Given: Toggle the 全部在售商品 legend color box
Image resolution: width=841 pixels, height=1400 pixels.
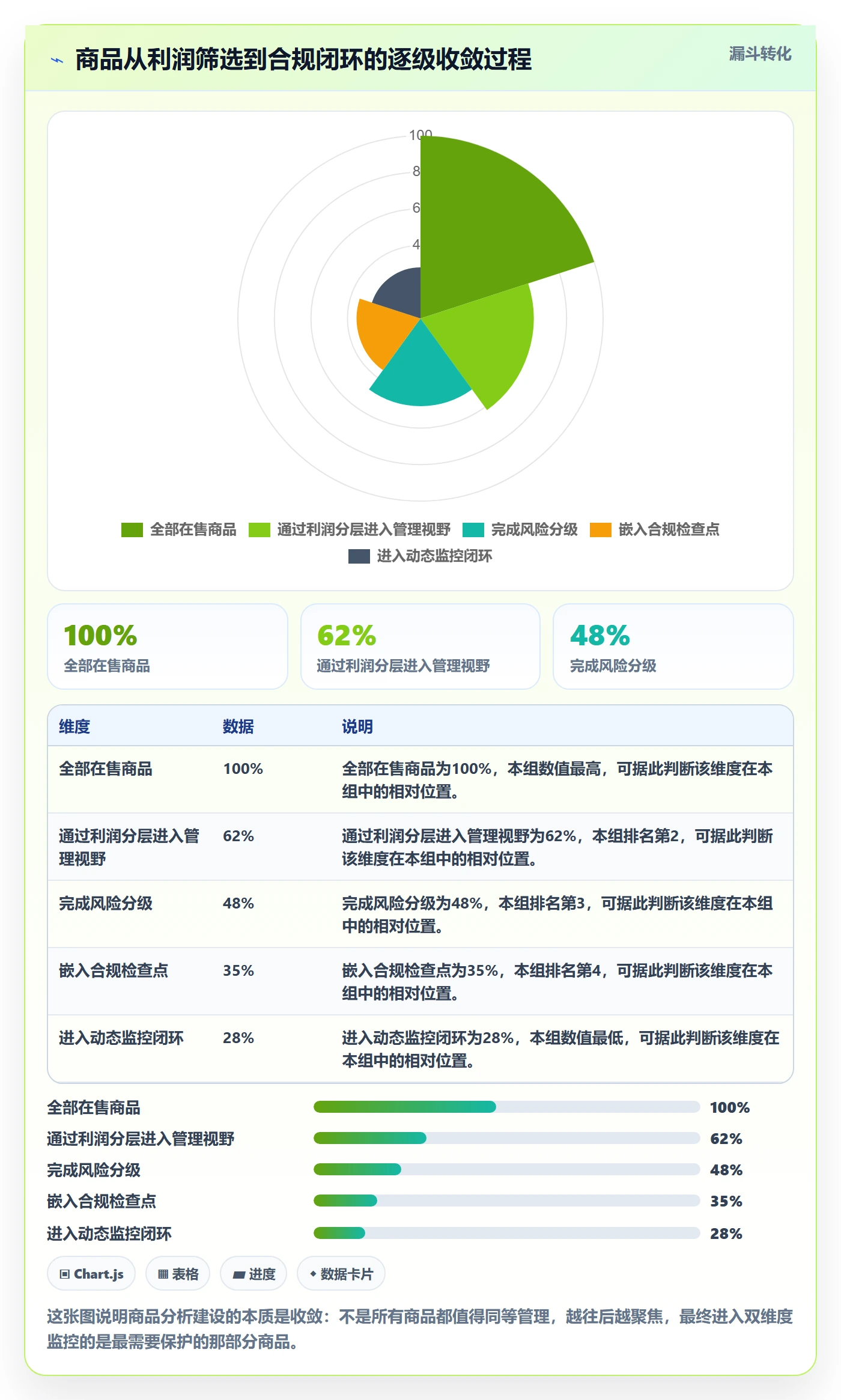Looking at the screenshot, I should [132, 530].
